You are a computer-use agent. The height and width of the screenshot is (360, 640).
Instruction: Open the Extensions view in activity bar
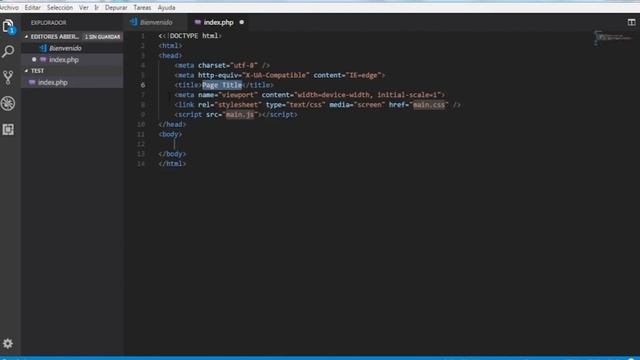point(8,129)
